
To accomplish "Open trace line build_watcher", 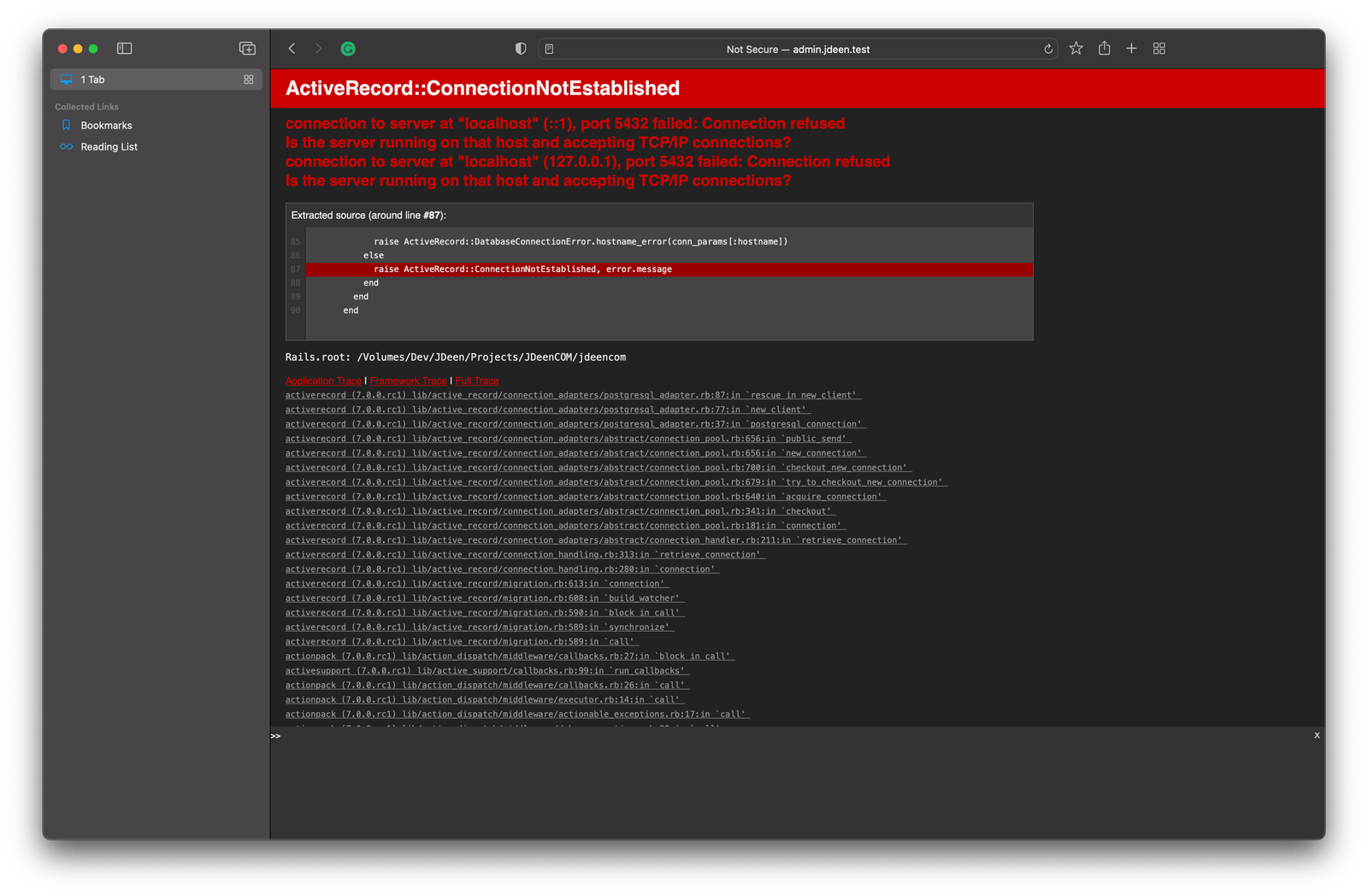I will (x=485, y=598).
